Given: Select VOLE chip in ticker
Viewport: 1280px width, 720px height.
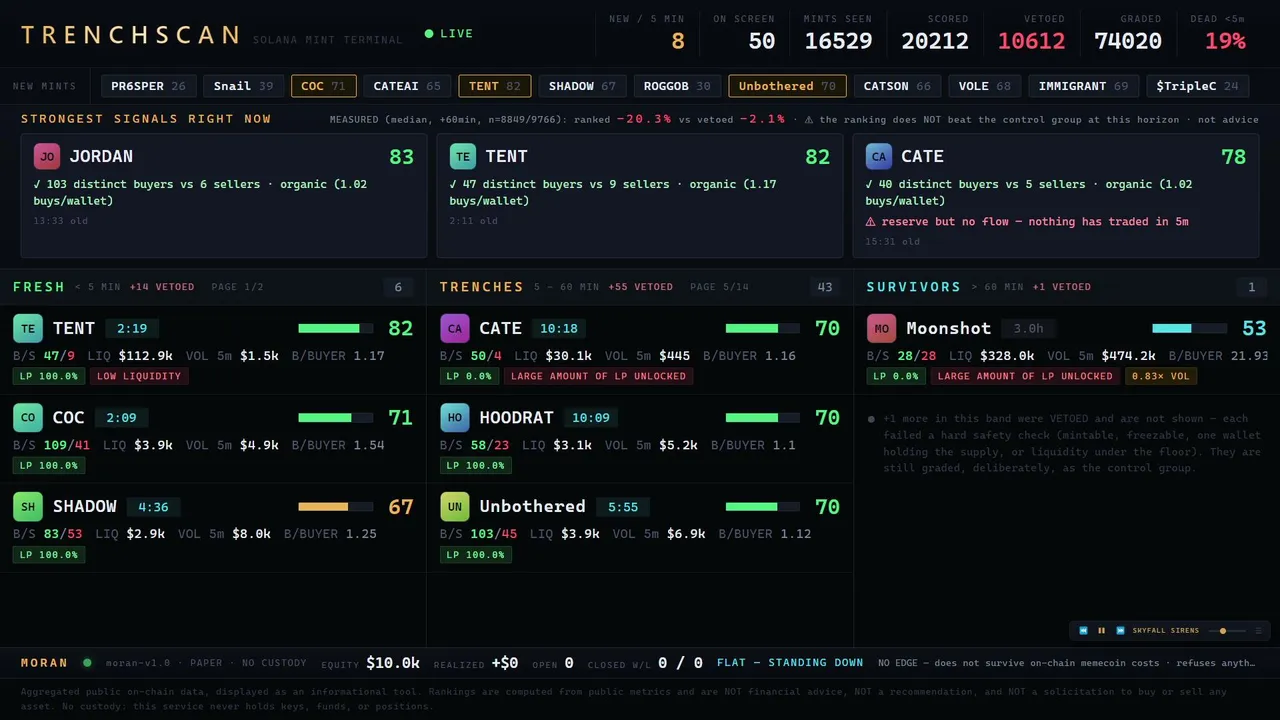Looking at the screenshot, I should point(985,86).
